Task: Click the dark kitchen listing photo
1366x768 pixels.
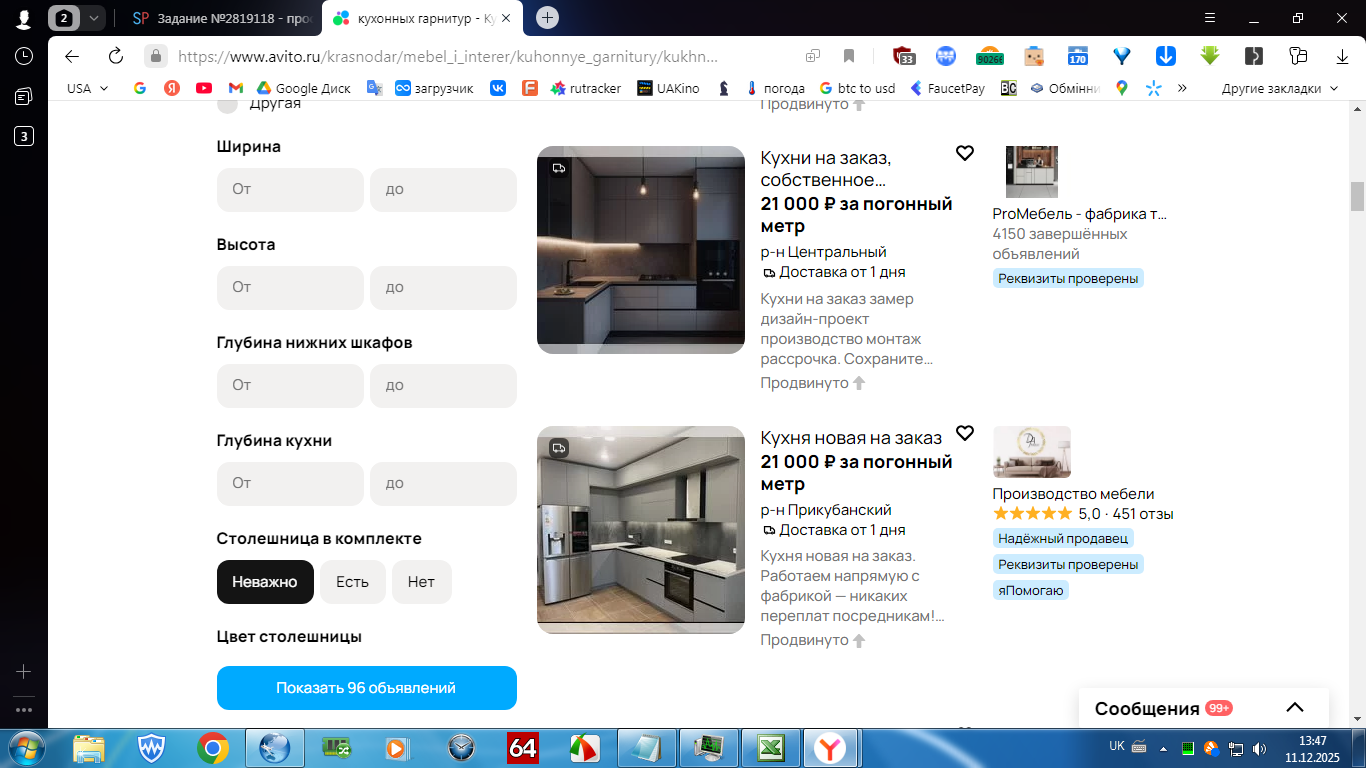Action: (641, 250)
